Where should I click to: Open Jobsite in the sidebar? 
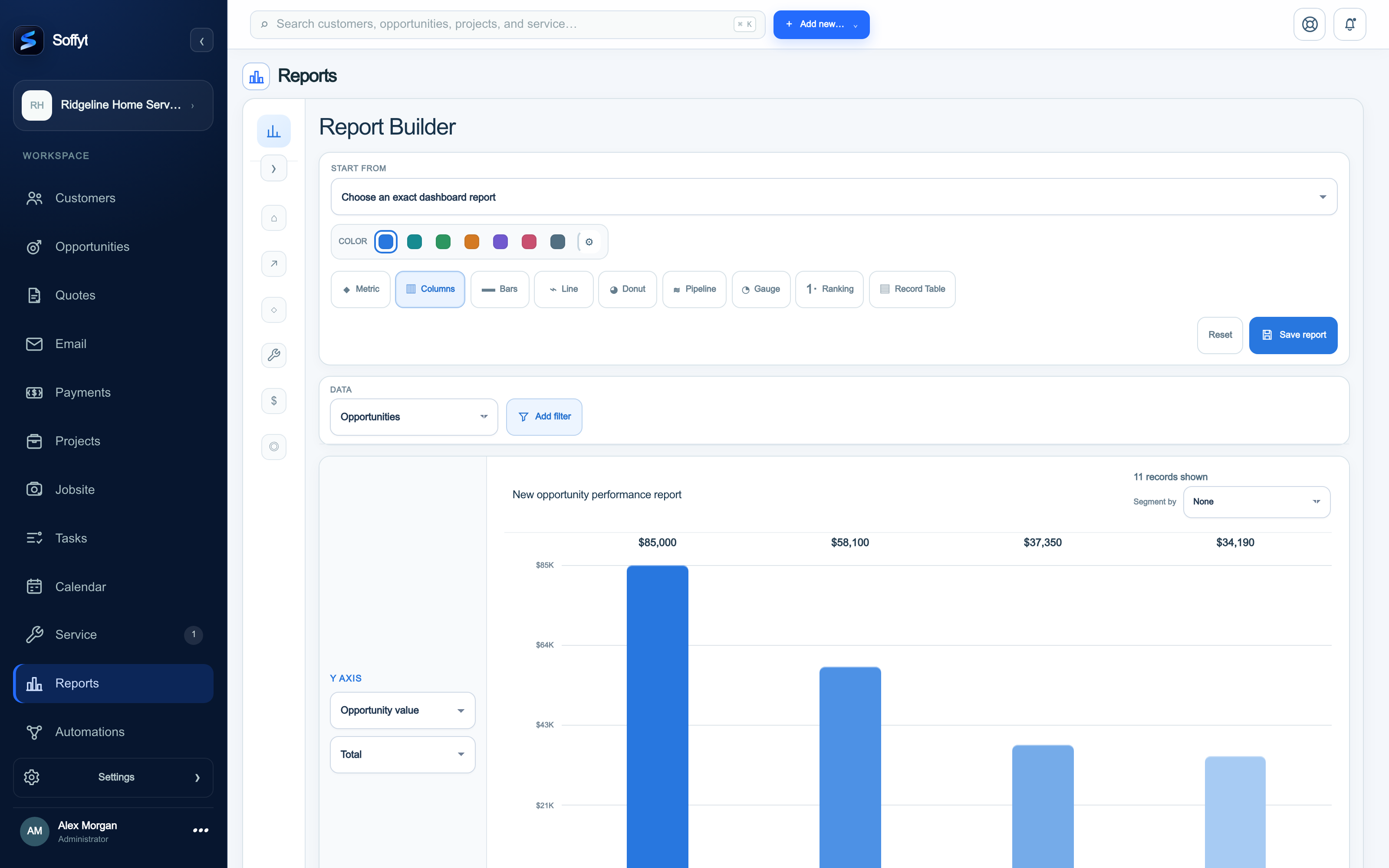point(113,490)
